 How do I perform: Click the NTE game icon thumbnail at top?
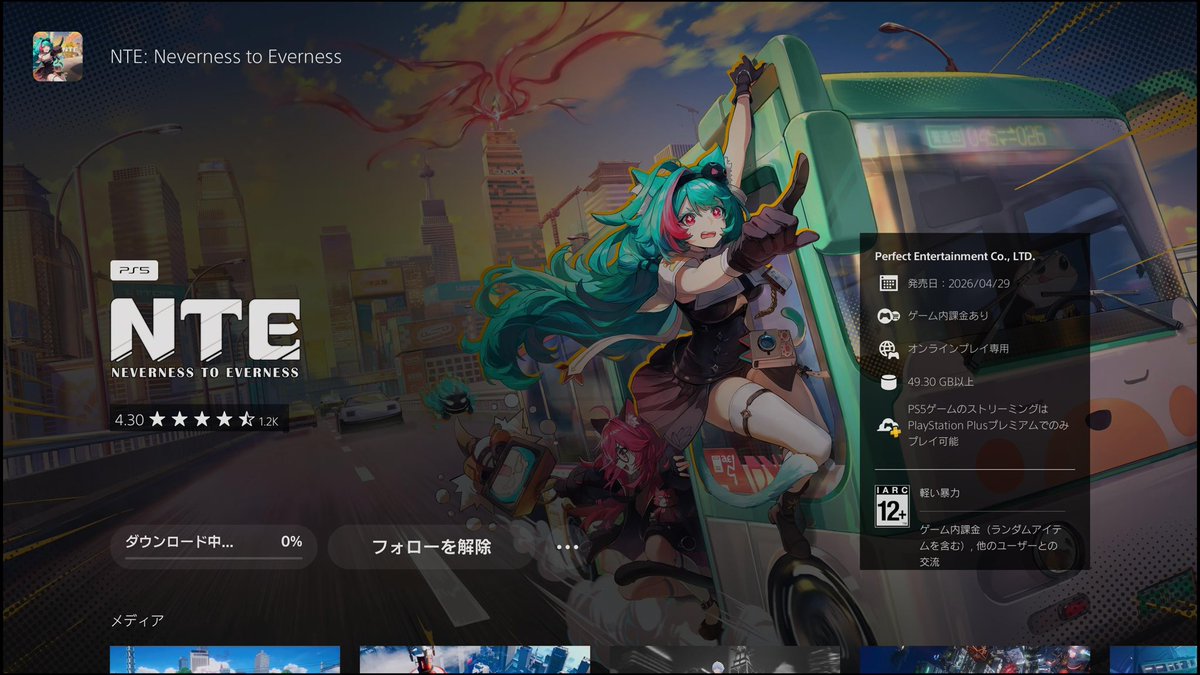pos(57,56)
